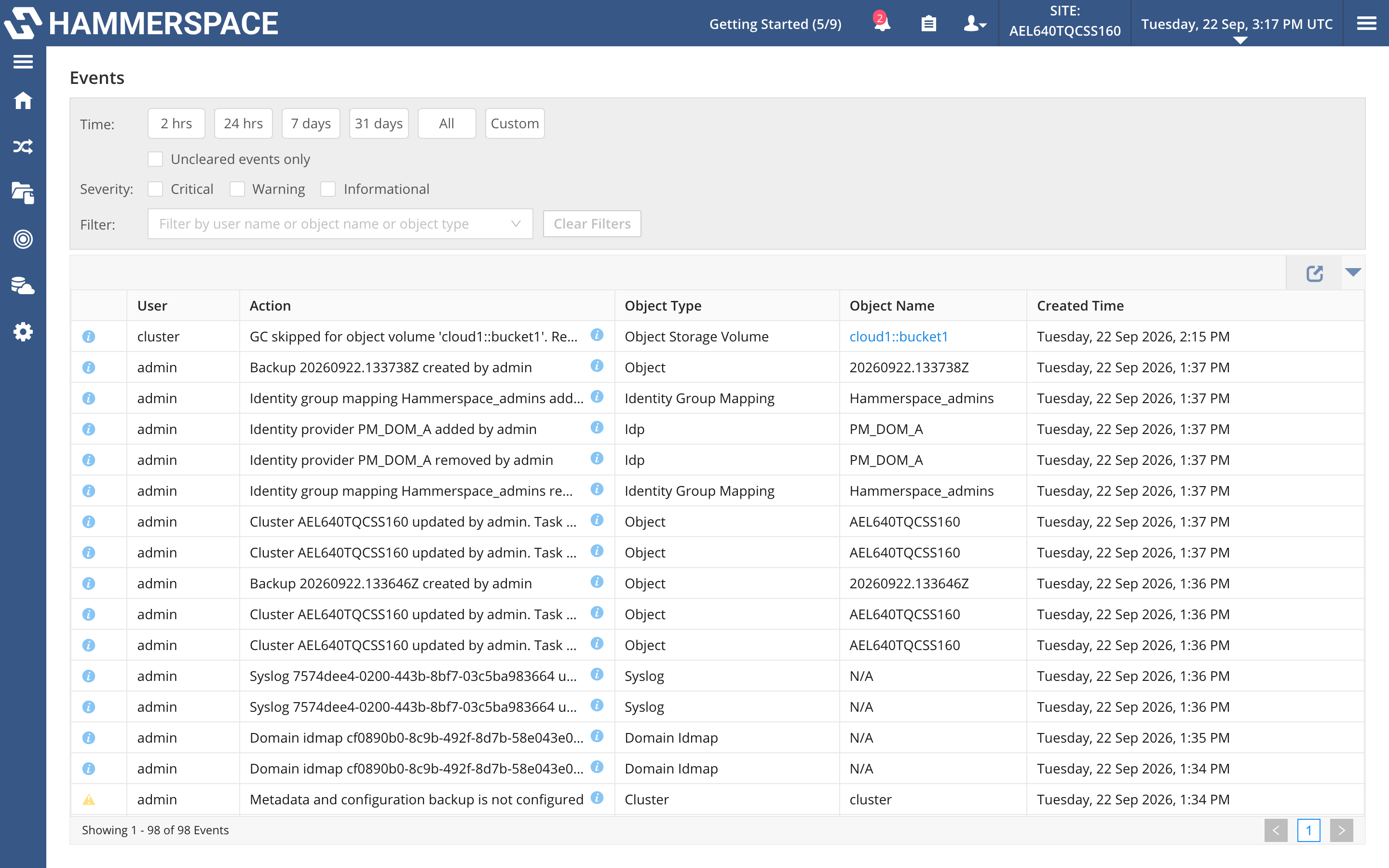1389x868 pixels.
Task: Export the events table
Action: tap(1314, 273)
